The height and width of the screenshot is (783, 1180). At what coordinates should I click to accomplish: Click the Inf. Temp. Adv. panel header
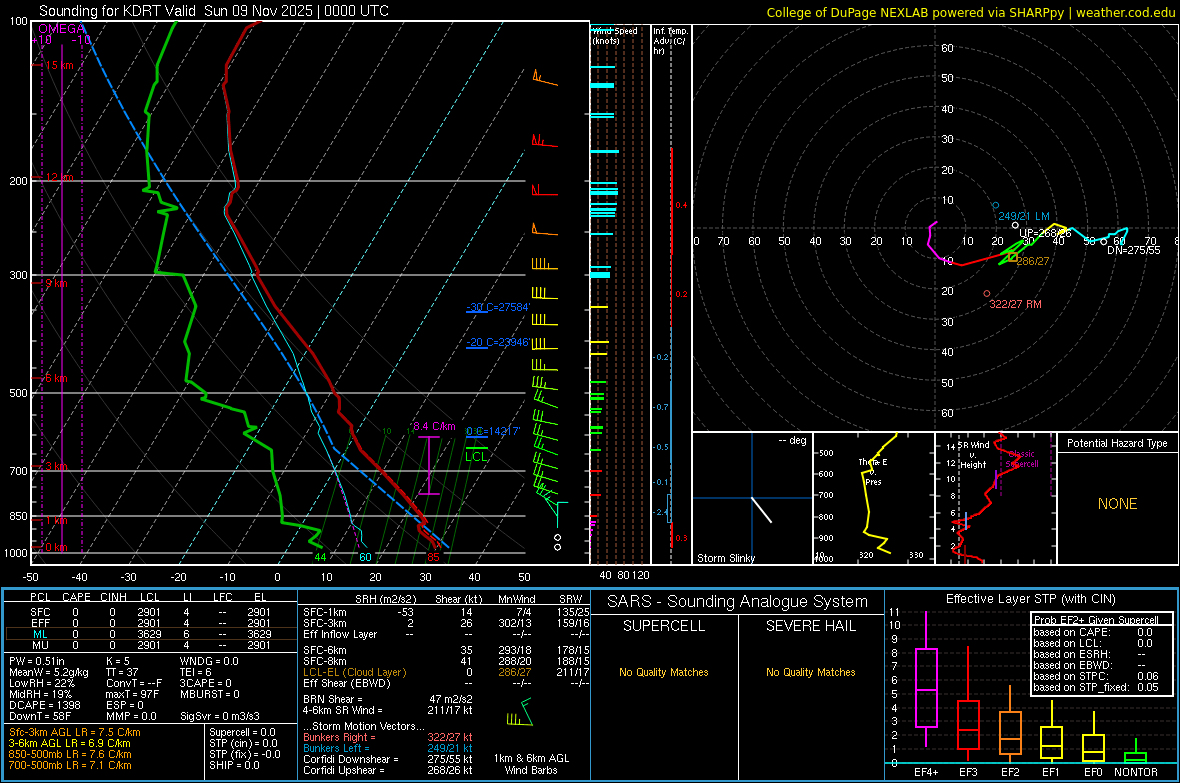coord(670,41)
